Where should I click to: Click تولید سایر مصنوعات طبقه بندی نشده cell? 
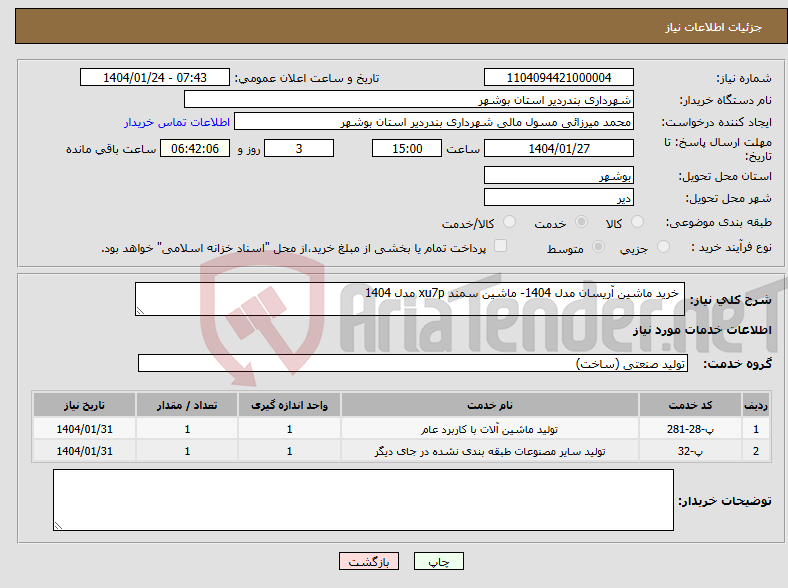489,451
